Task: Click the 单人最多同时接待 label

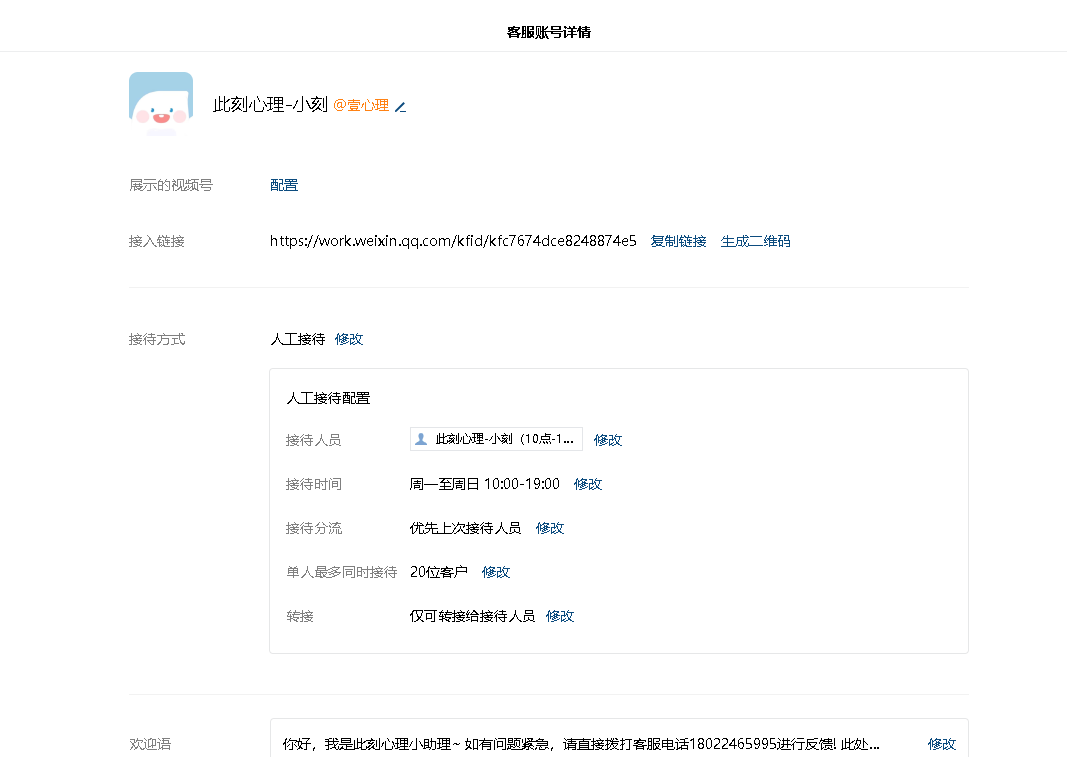Action: [342, 572]
